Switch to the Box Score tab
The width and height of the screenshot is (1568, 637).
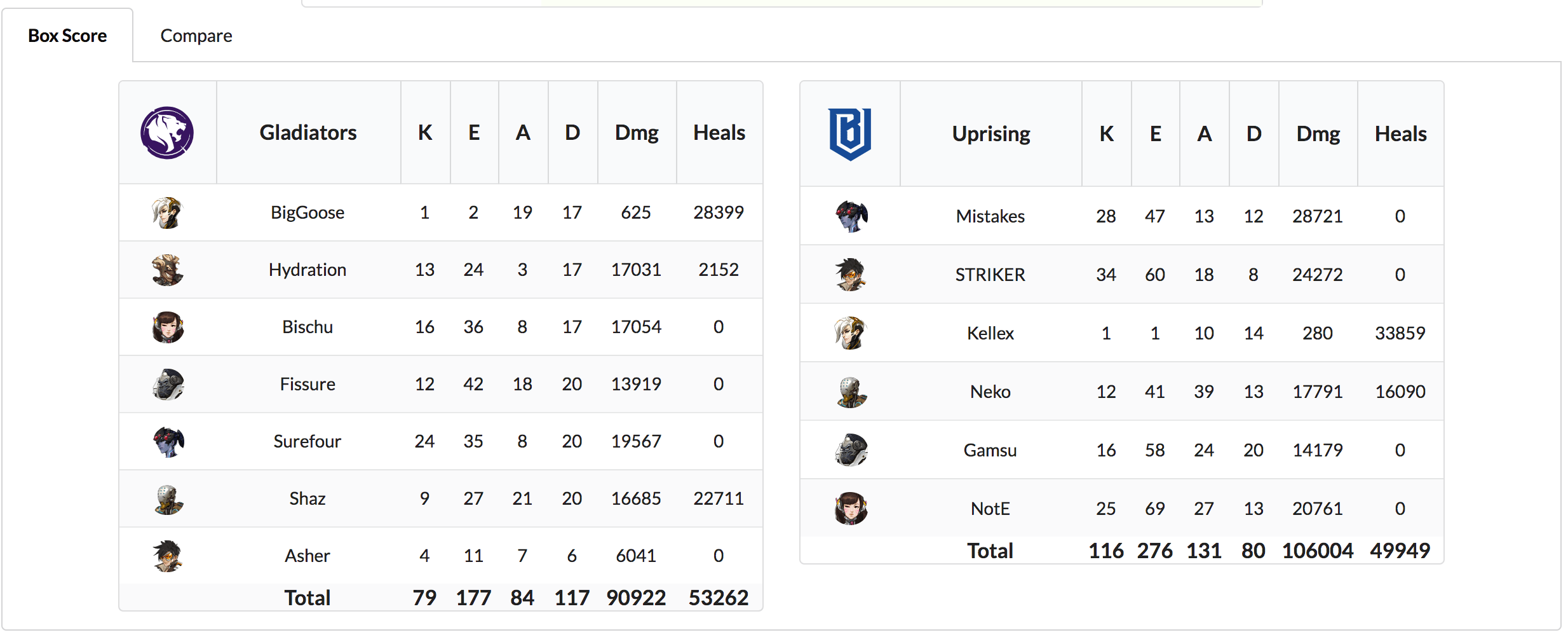point(67,36)
